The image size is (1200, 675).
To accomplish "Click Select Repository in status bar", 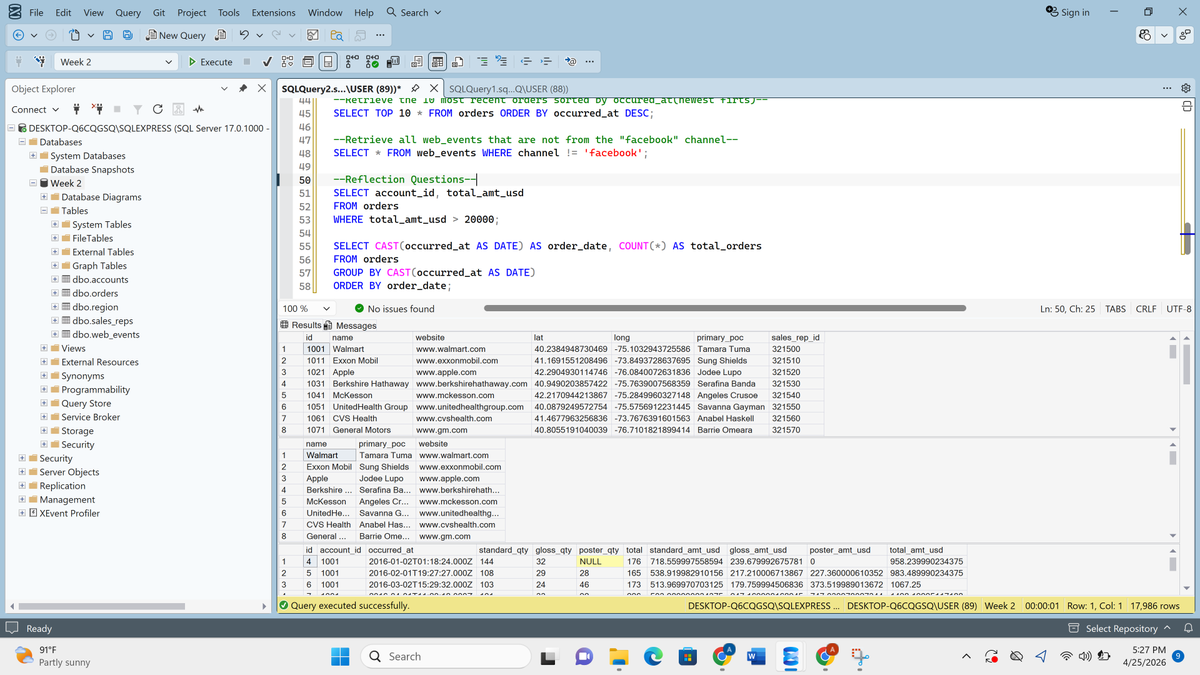I will pyautogui.click(x=1119, y=628).
